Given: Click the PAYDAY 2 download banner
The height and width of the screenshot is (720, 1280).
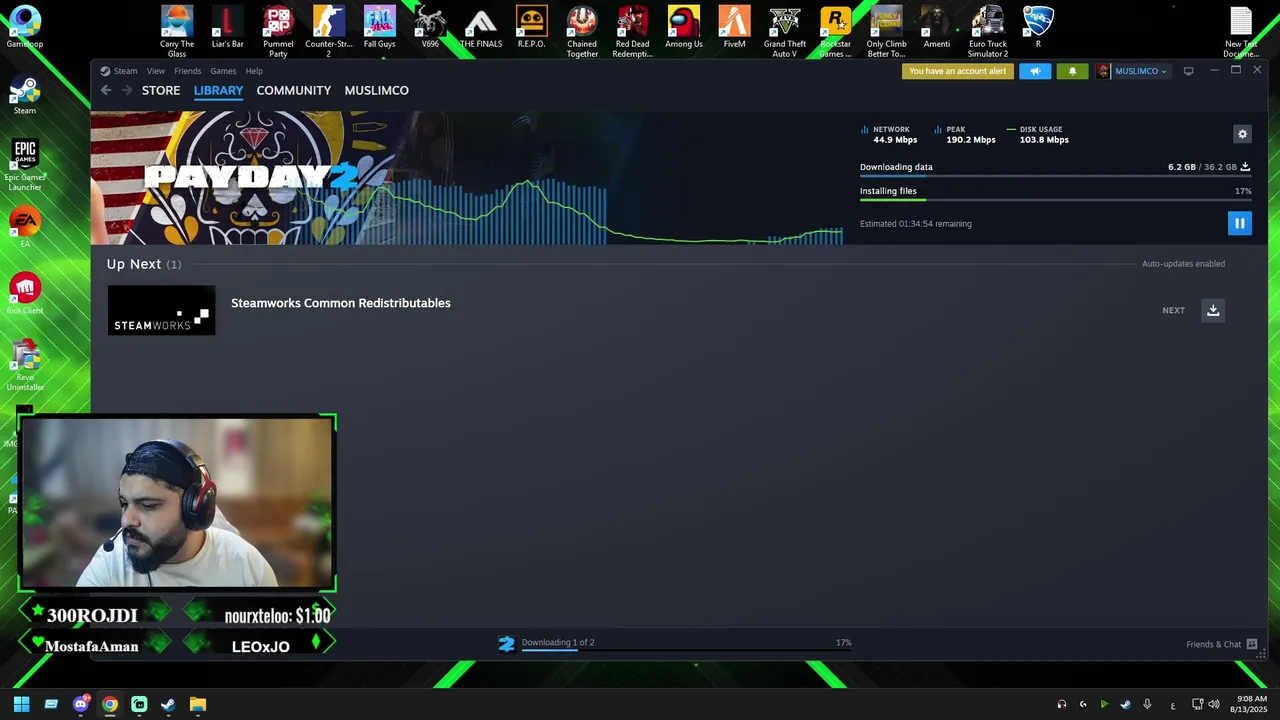Looking at the screenshot, I should click(x=250, y=177).
